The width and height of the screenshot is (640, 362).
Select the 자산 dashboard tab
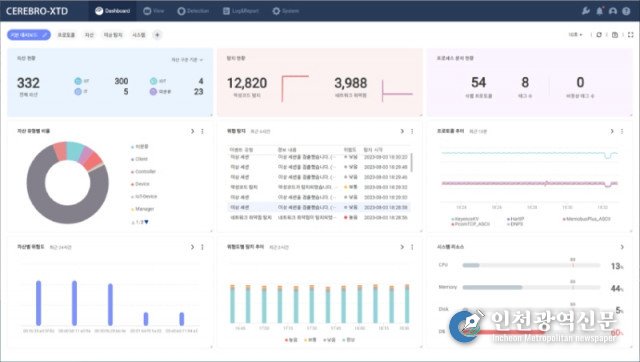89,35
